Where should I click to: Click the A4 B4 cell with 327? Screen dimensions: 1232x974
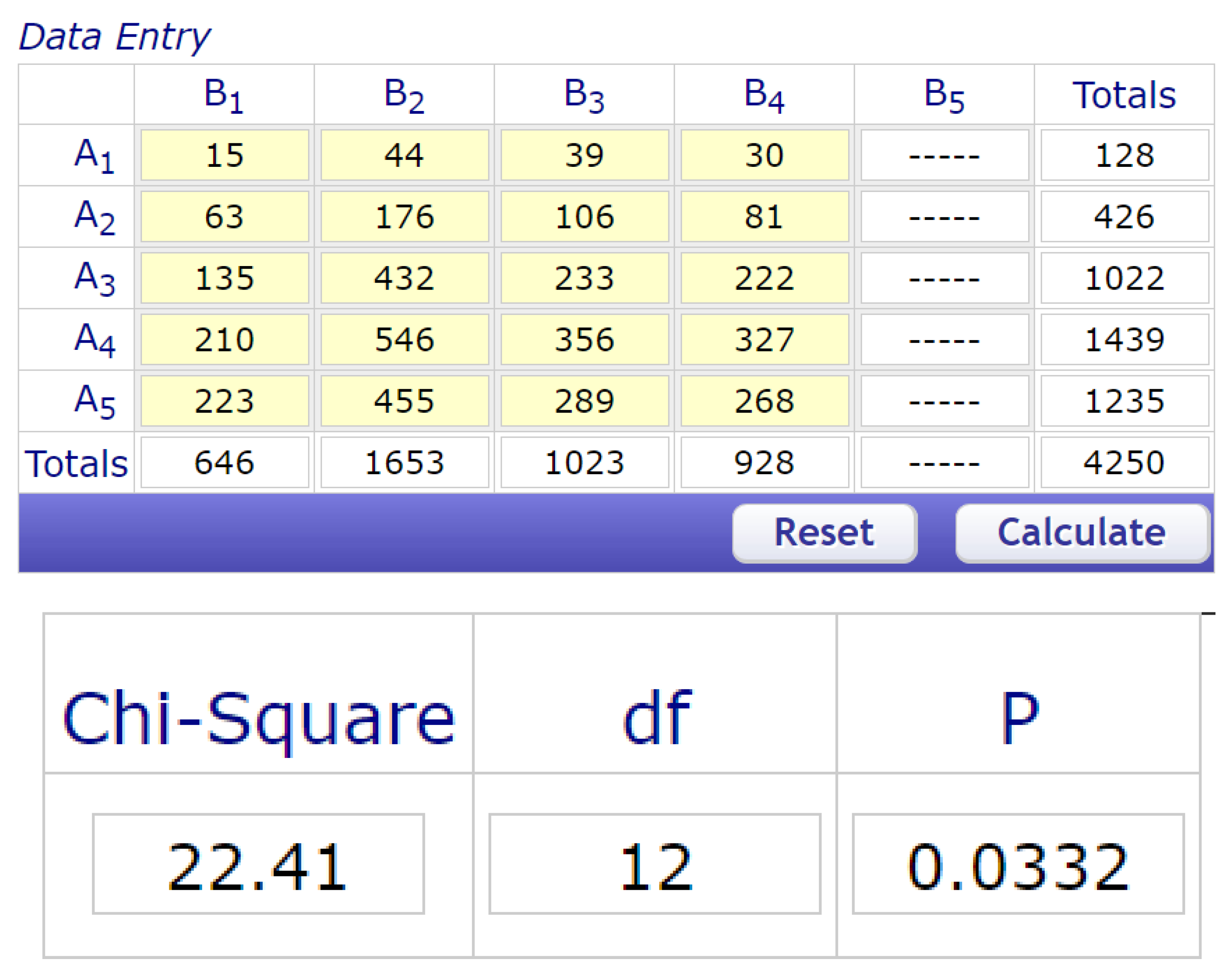pos(765,340)
